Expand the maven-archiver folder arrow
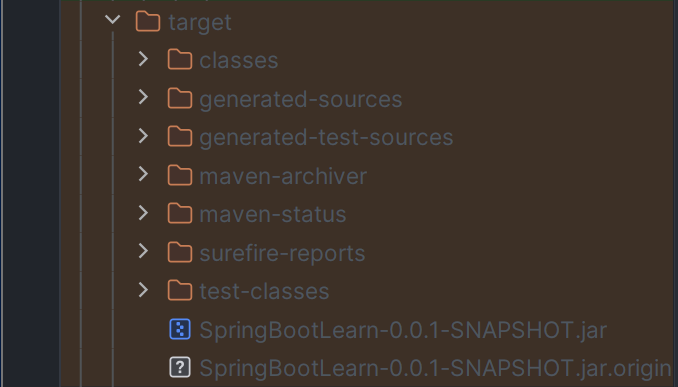 tap(144, 174)
